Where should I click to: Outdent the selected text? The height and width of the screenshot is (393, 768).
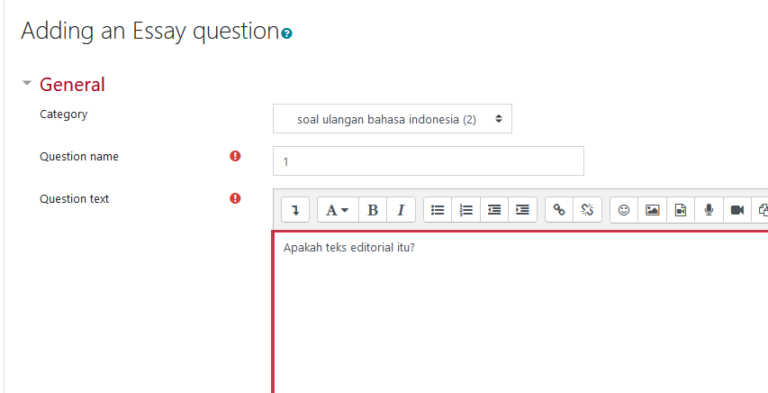(494, 210)
